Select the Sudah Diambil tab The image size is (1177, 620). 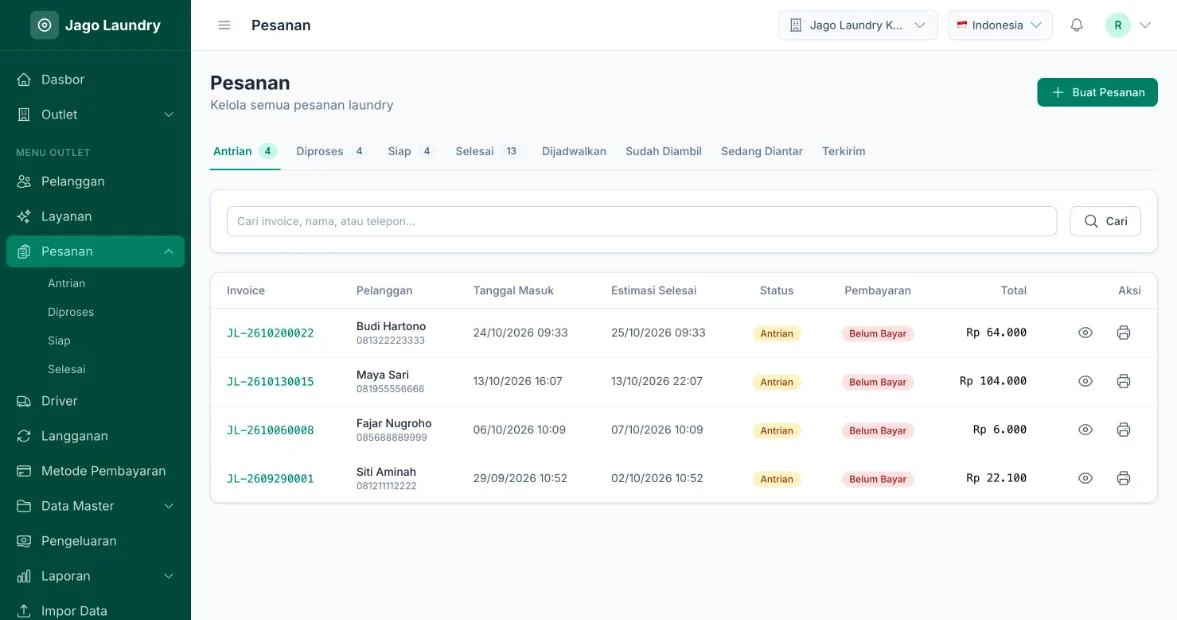click(664, 151)
